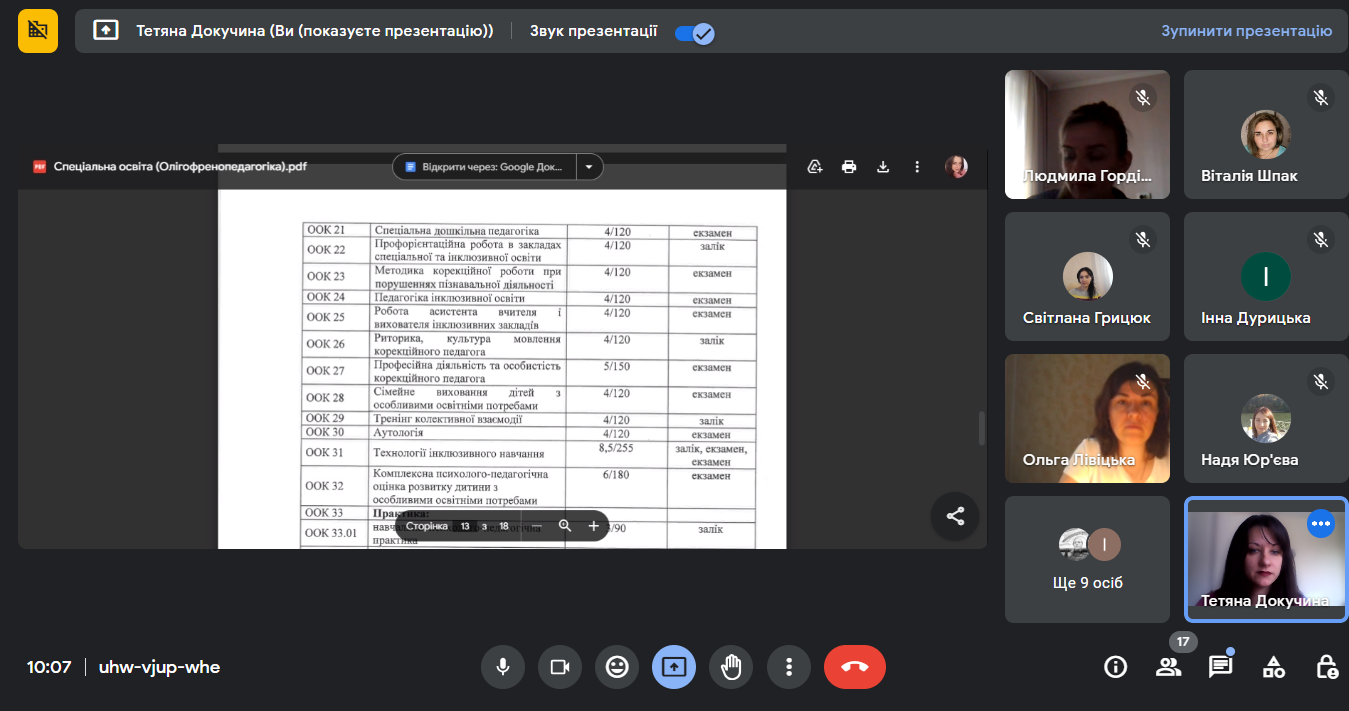This screenshot has width=1349, height=711.
Task: Toggle the presentation audio switch
Action: (x=694, y=33)
